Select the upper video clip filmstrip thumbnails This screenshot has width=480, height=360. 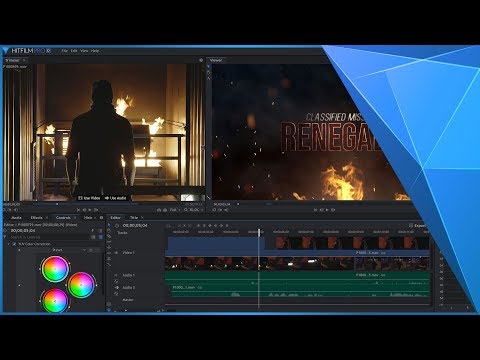(352, 243)
